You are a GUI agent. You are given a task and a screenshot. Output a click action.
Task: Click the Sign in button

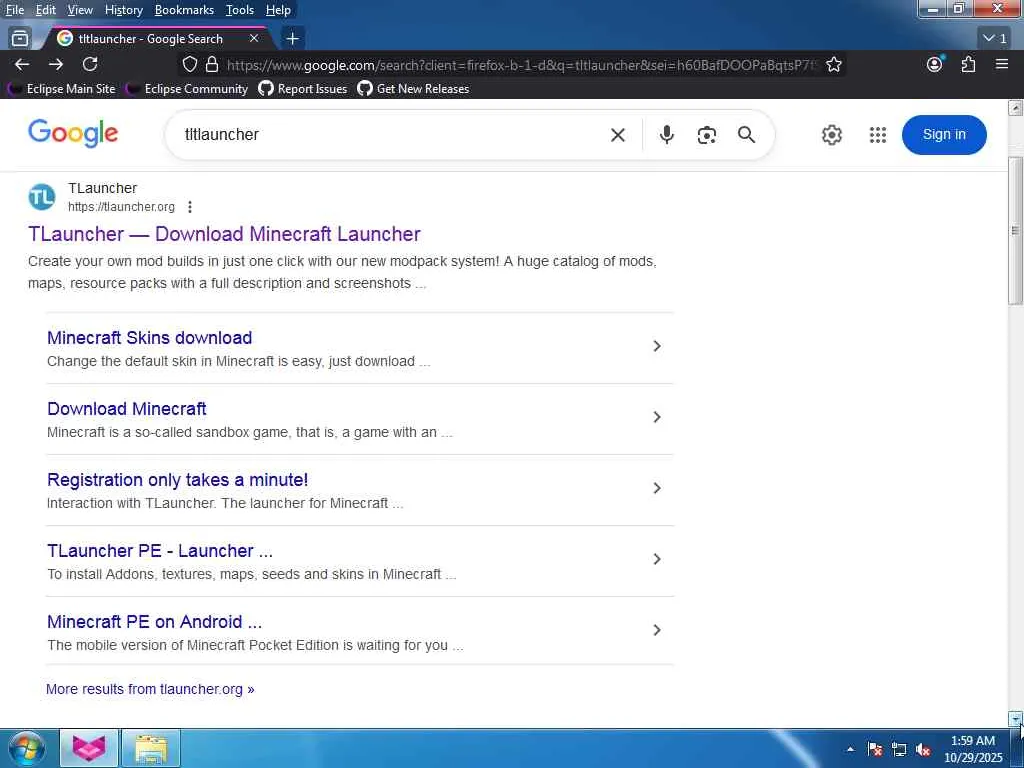[x=944, y=135]
